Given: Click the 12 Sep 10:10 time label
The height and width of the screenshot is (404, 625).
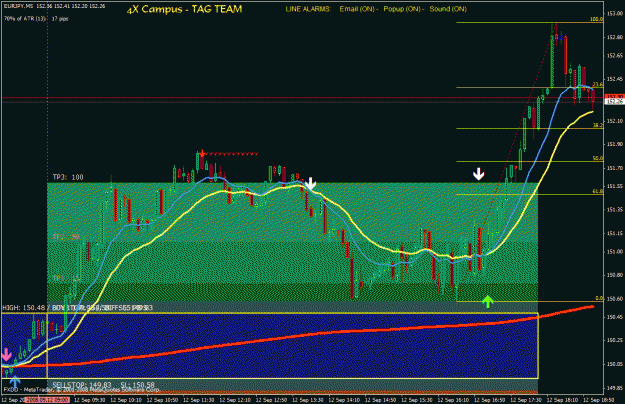Looking at the screenshot, I should (x=126, y=400).
